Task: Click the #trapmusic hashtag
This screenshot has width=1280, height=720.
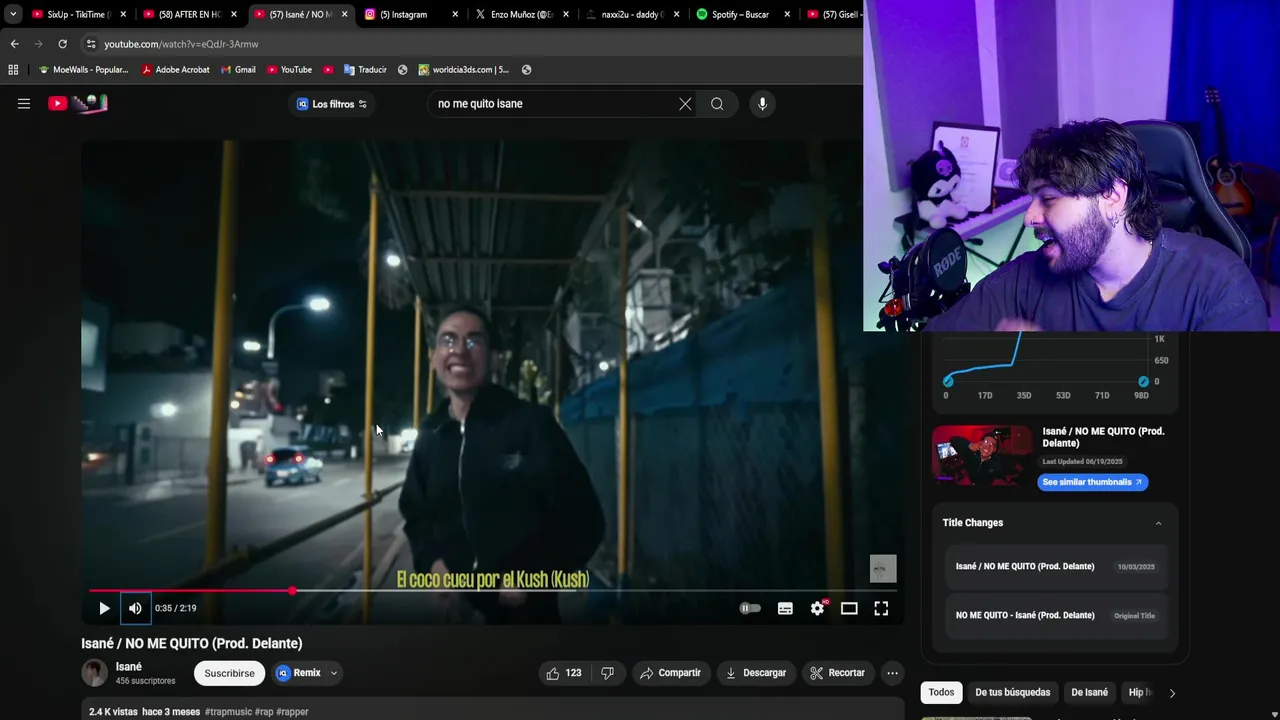Action: tap(228, 712)
